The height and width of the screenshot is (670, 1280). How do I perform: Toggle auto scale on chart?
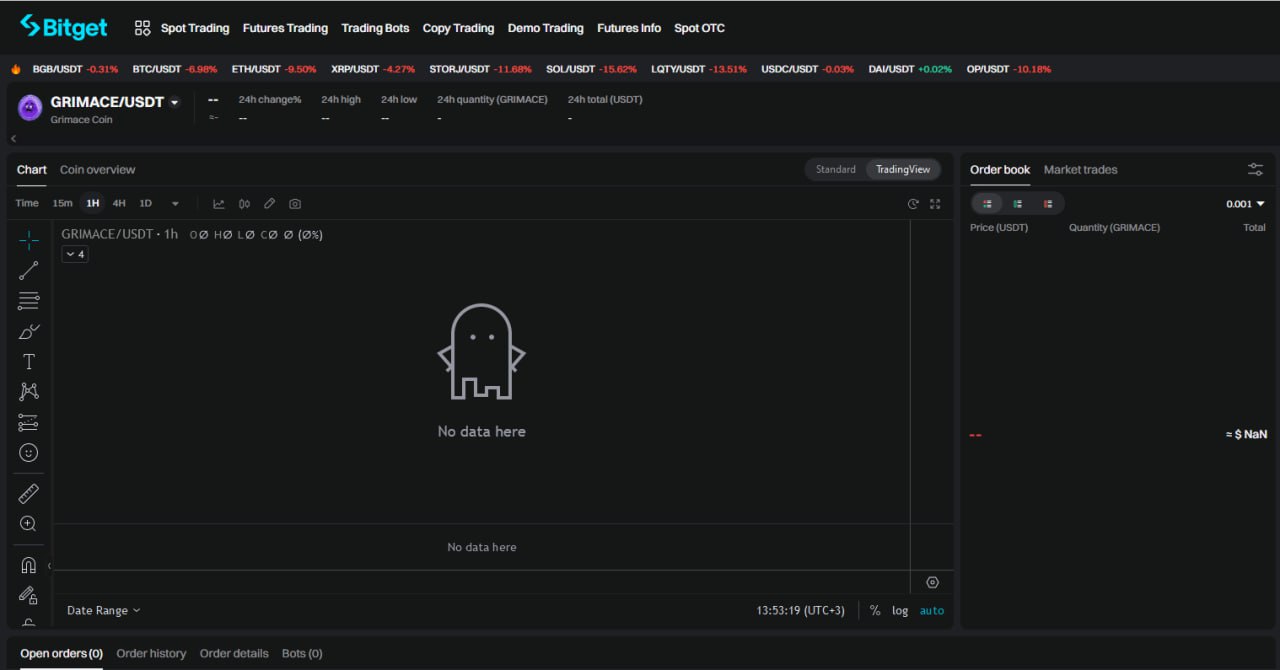932,610
